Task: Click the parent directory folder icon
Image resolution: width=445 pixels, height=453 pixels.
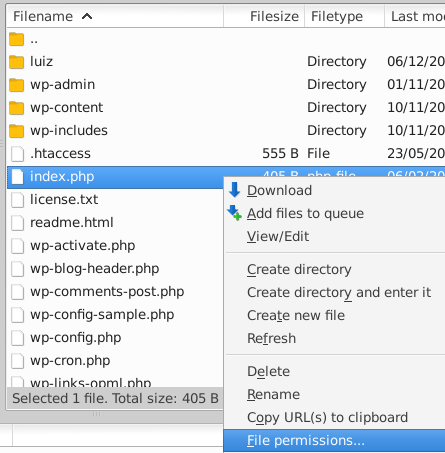Action: pyautogui.click(x=16, y=39)
